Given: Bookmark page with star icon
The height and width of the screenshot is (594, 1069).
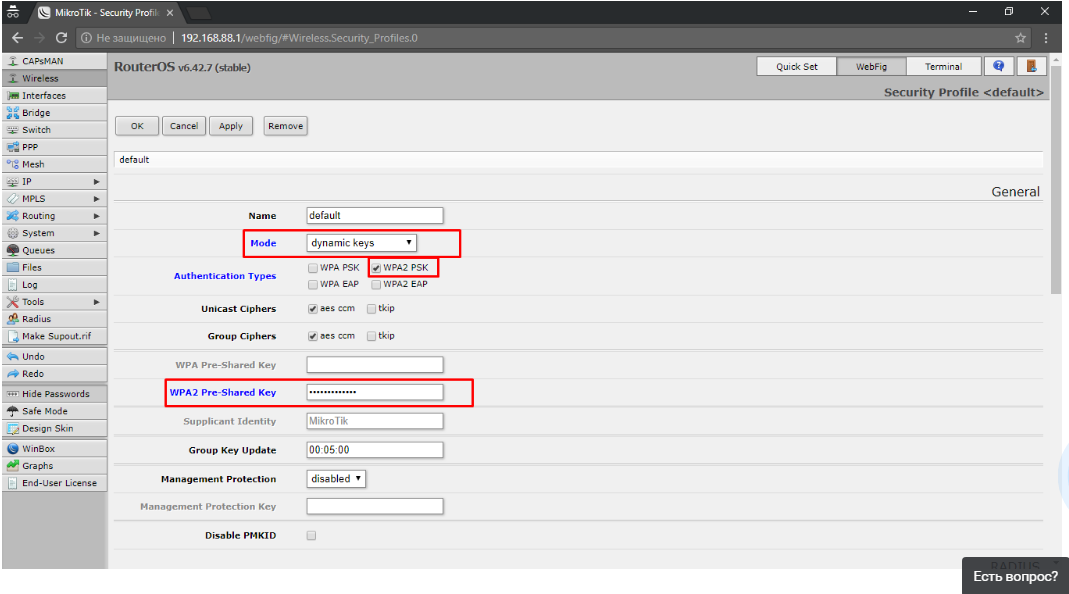Looking at the screenshot, I should [x=1021, y=38].
